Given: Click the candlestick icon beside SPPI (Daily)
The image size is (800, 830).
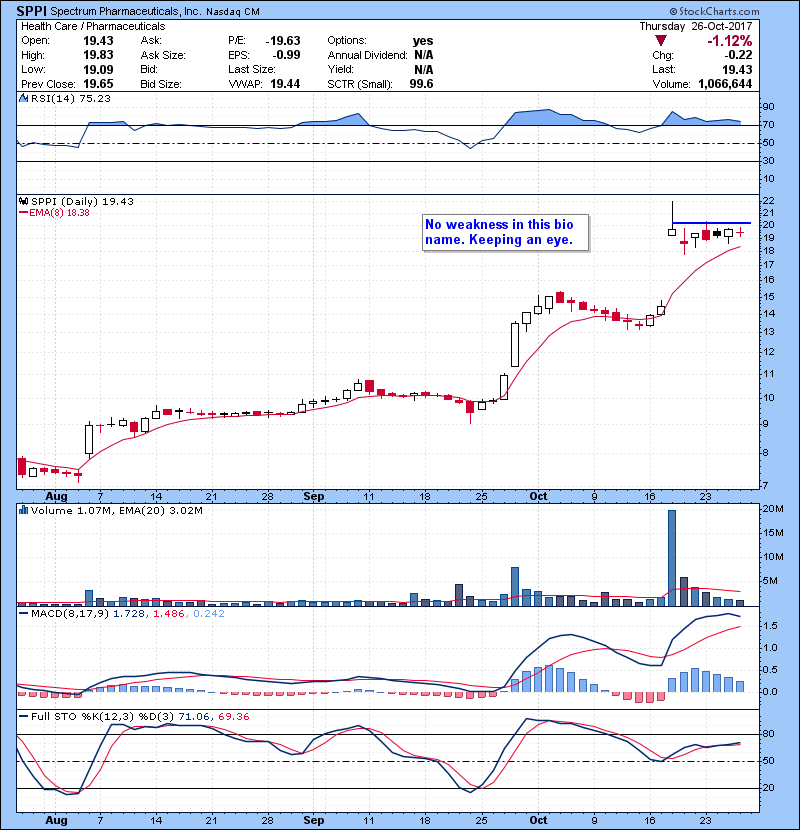Looking at the screenshot, I should coord(24,201).
